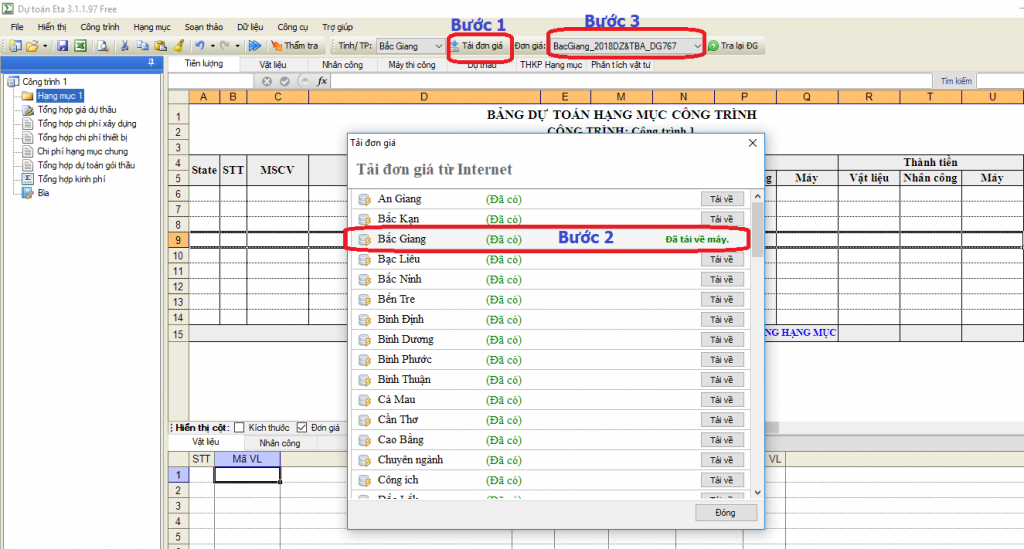
Task: Click Tải về button for An Giang
Action: (722, 199)
